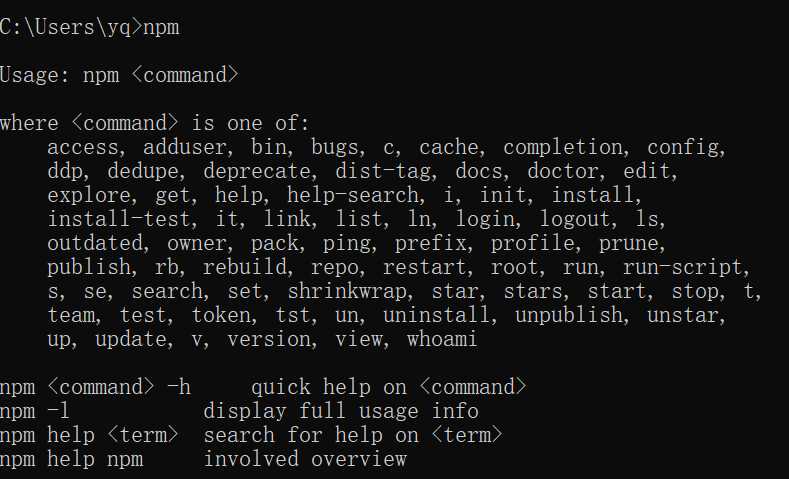The width and height of the screenshot is (789, 479).
Task: Click the 'npm help npm' line
Action: (x=71, y=460)
